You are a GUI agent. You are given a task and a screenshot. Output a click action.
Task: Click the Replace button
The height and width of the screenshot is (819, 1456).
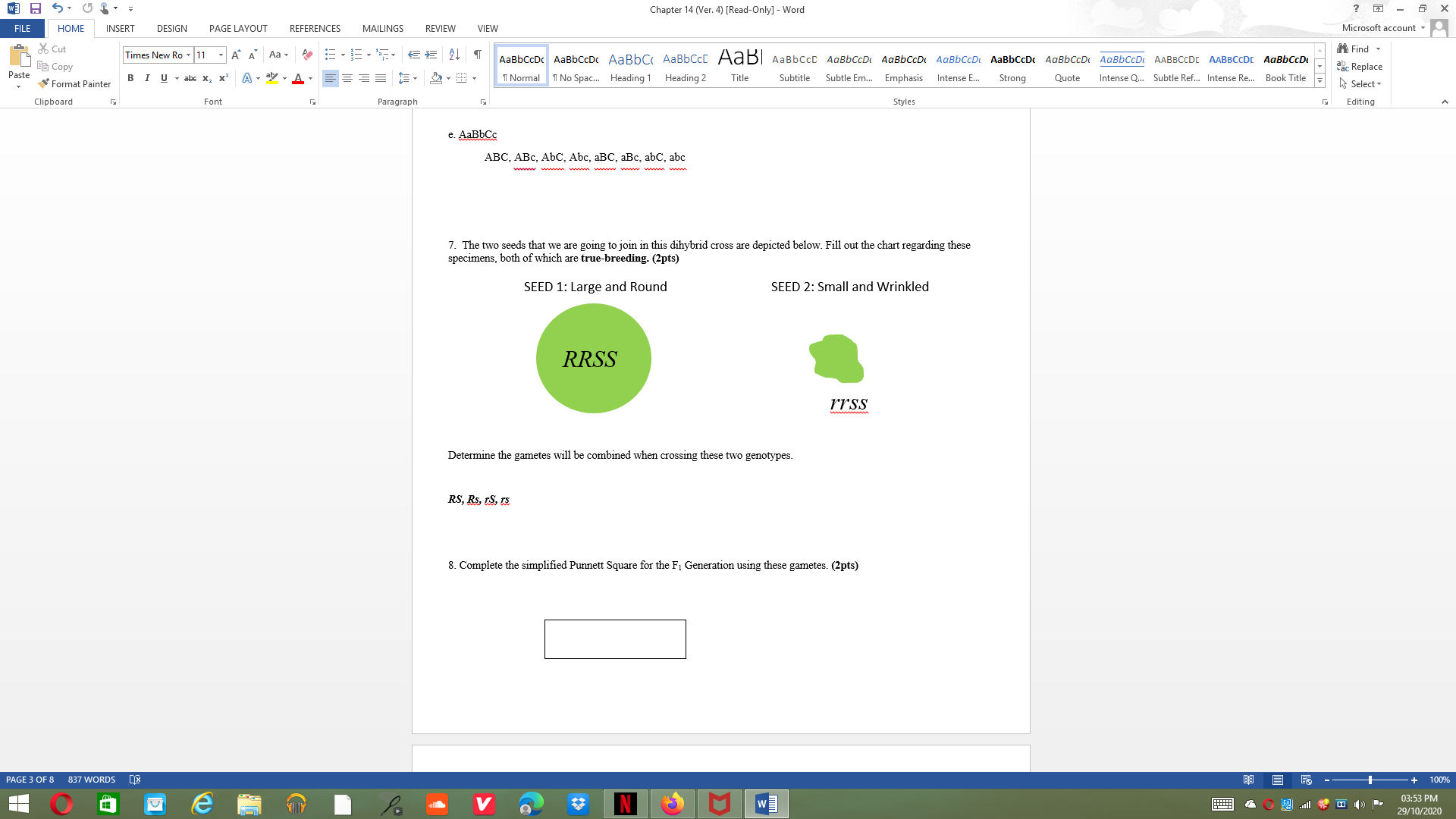pyautogui.click(x=1360, y=67)
